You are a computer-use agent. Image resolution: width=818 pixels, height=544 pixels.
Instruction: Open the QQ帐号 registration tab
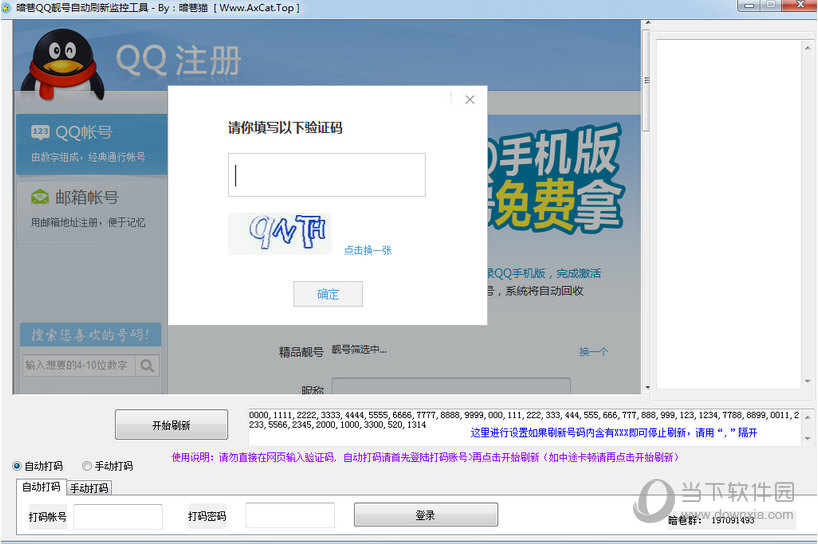point(91,144)
